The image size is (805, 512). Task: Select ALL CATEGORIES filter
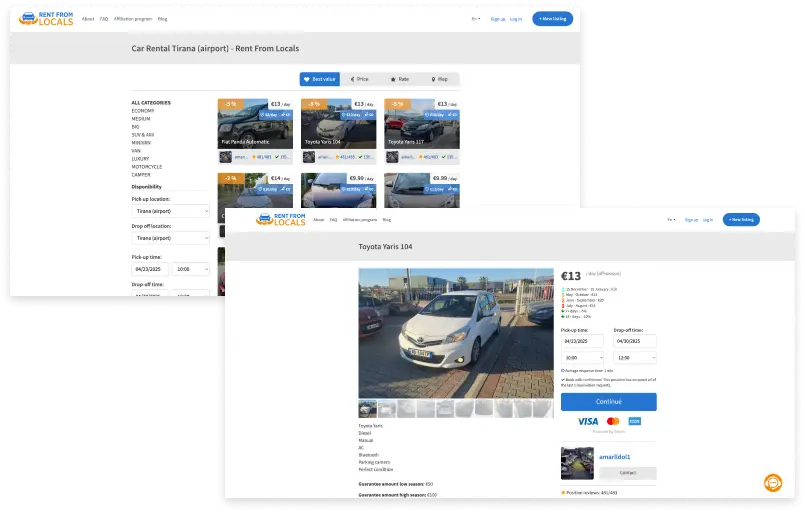151,103
